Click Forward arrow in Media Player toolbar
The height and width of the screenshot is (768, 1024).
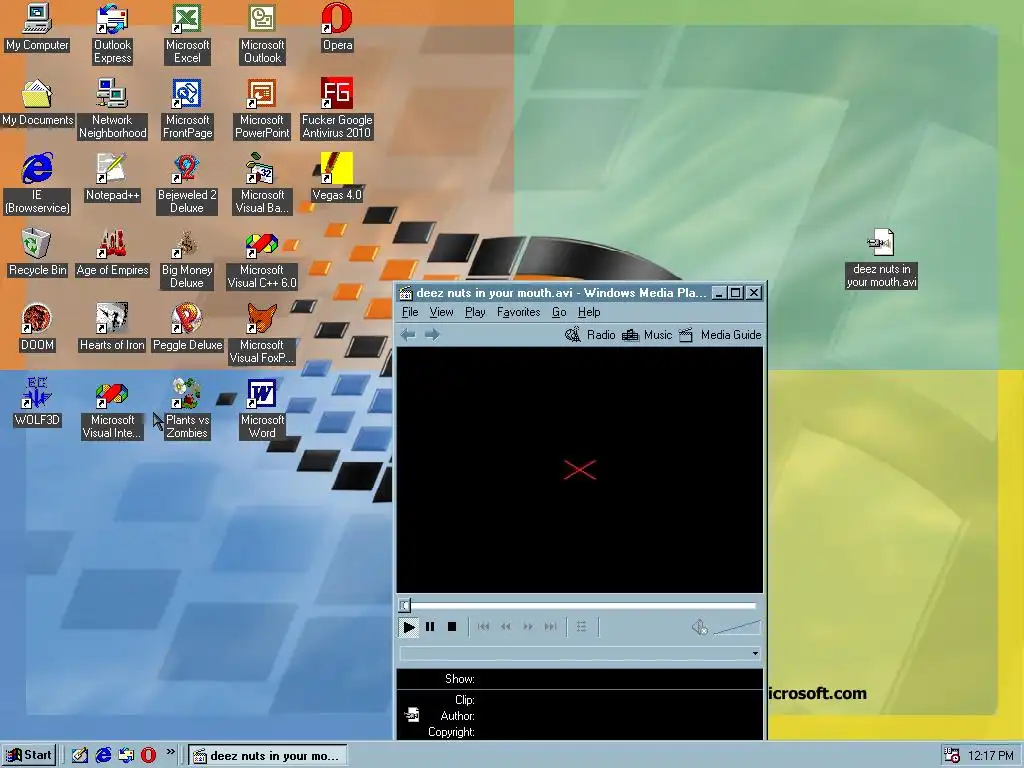click(432, 335)
